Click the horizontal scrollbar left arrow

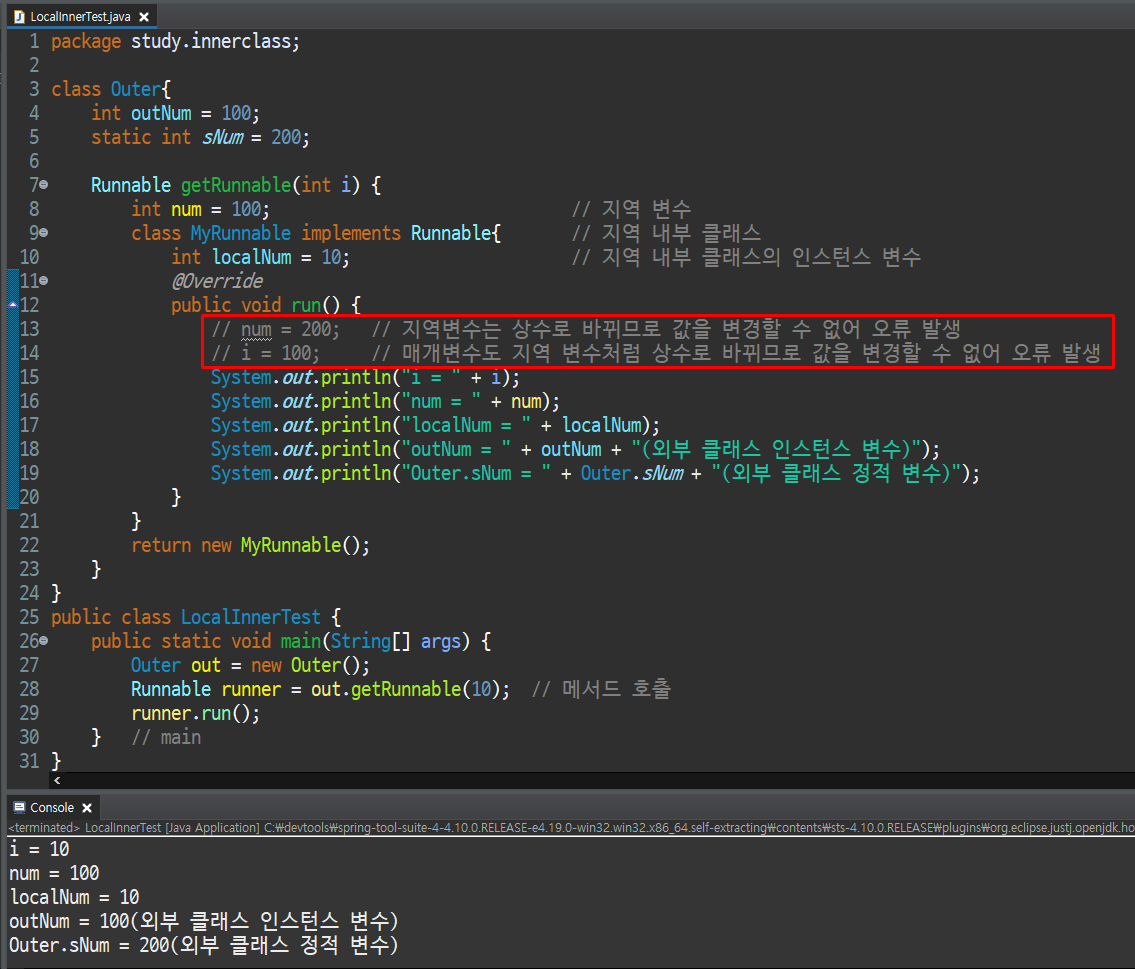[56, 780]
